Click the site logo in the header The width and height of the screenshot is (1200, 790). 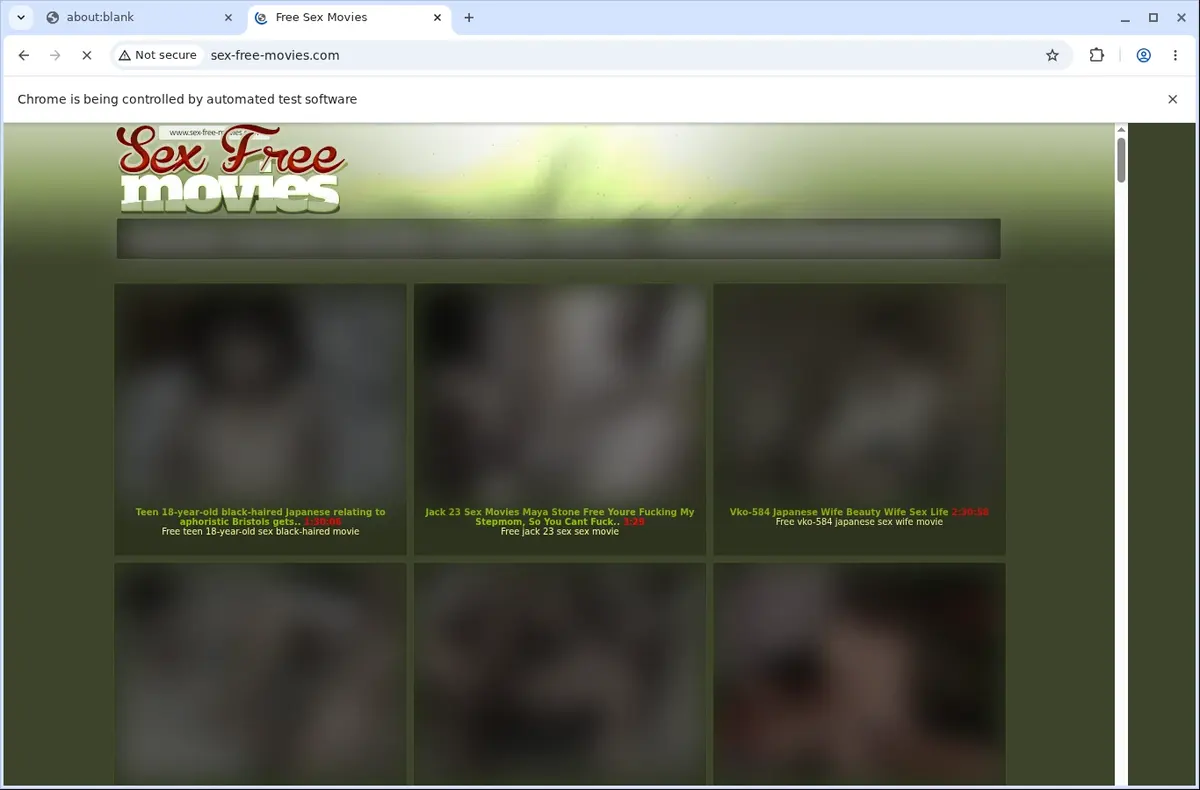click(232, 168)
